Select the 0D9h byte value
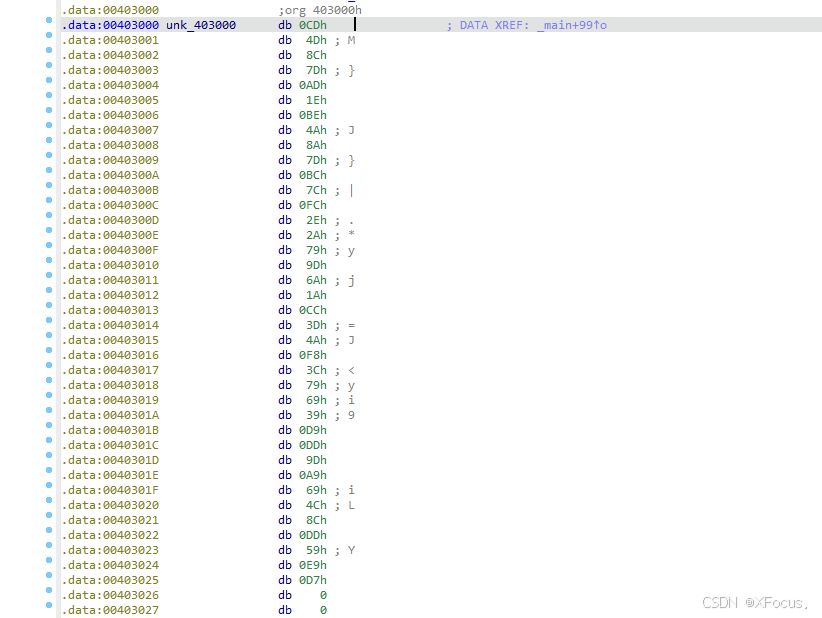The height and width of the screenshot is (618, 822). (x=313, y=430)
